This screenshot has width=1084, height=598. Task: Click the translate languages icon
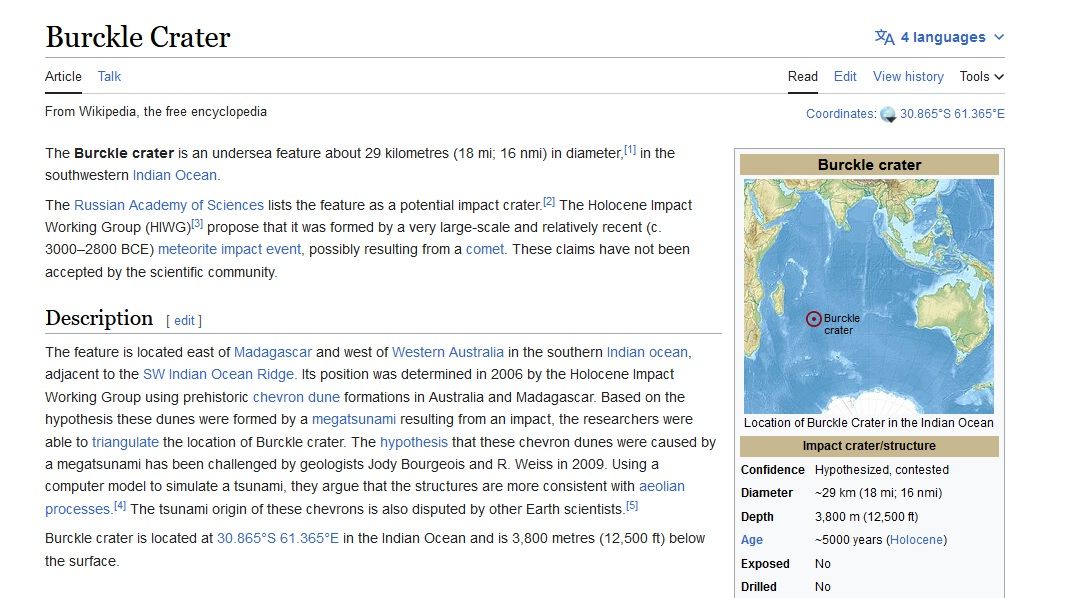pyautogui.click(x=884, y=37)
